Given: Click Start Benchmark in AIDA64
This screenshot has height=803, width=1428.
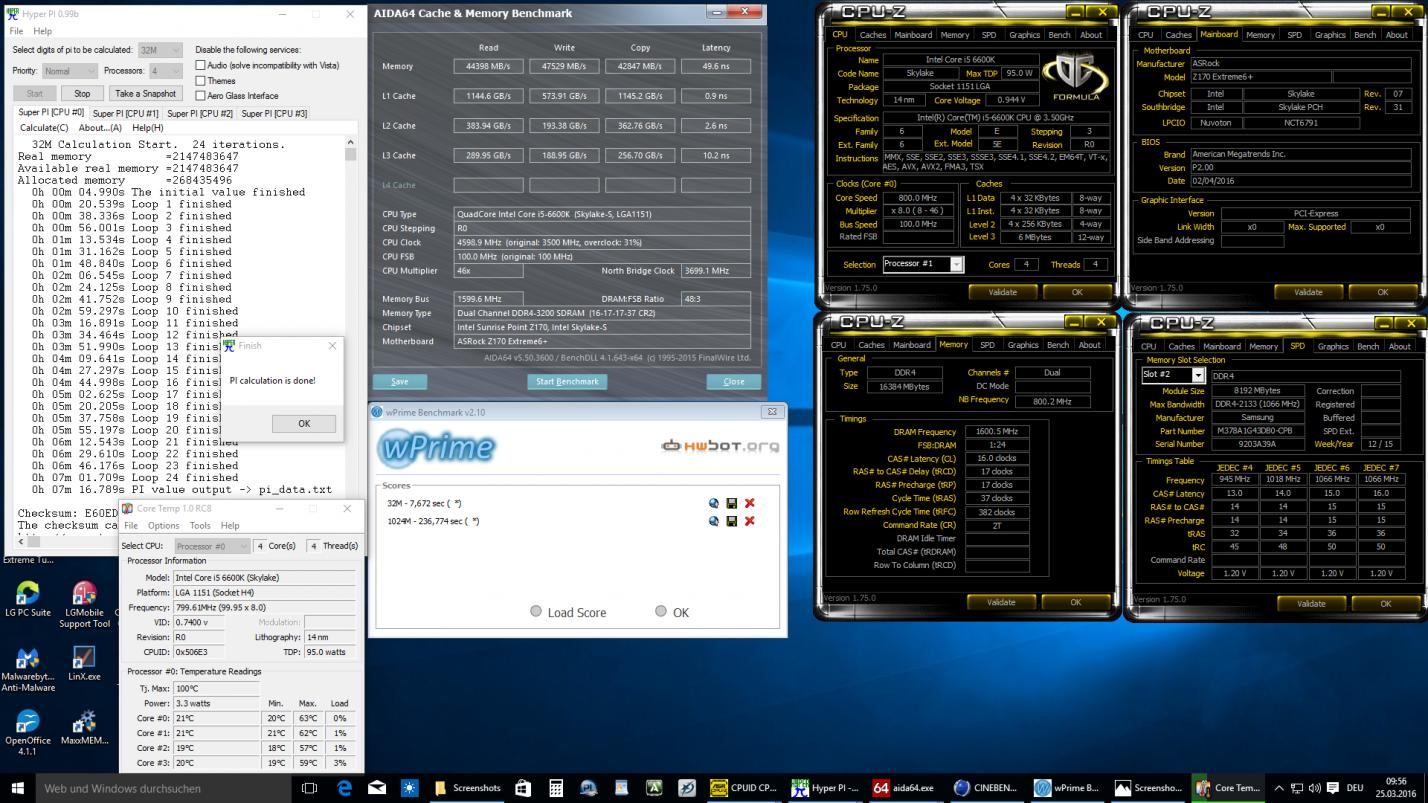Looking at the screenshot, I should click(568, 381).
